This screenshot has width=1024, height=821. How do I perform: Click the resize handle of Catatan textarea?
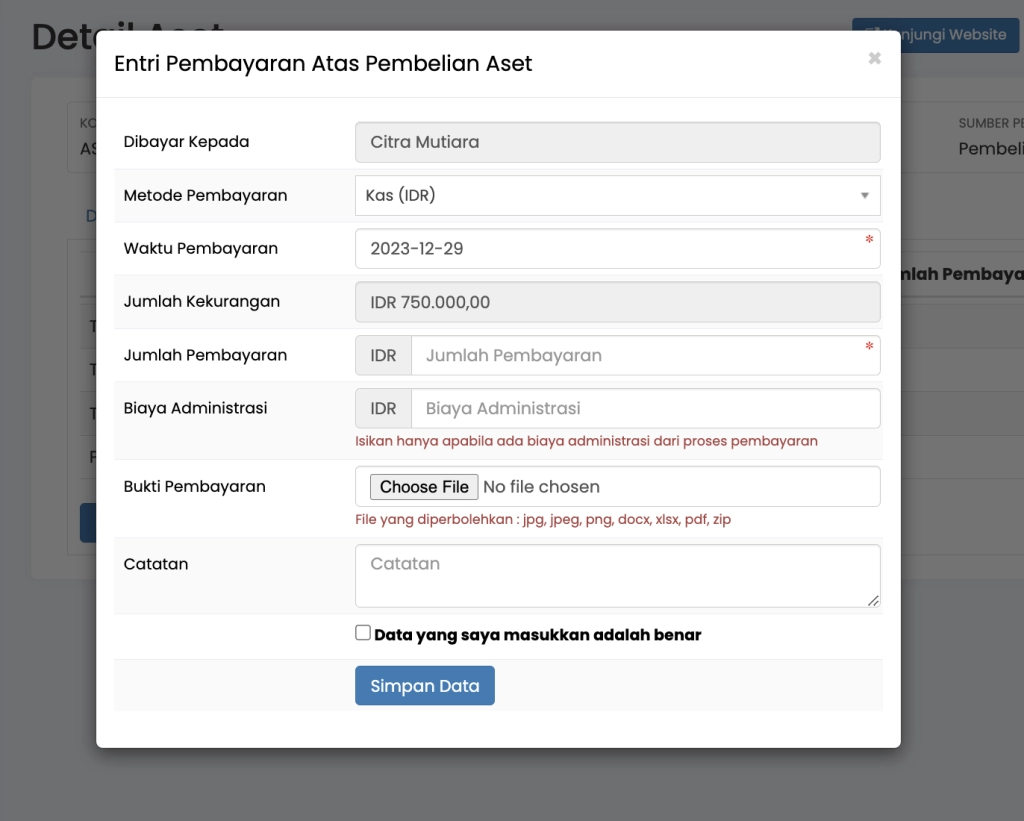click(873, 600)
